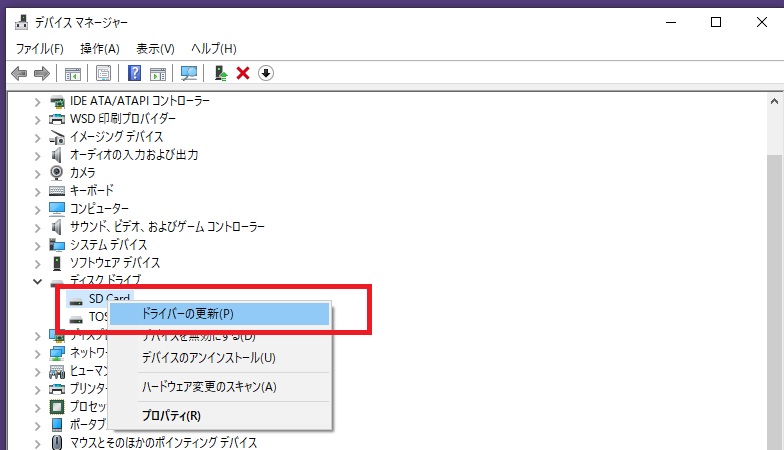This screenshot has height=450, width=784.
Task: Click the Forward arrow in the toolbar
Action: tap(41, 73)
